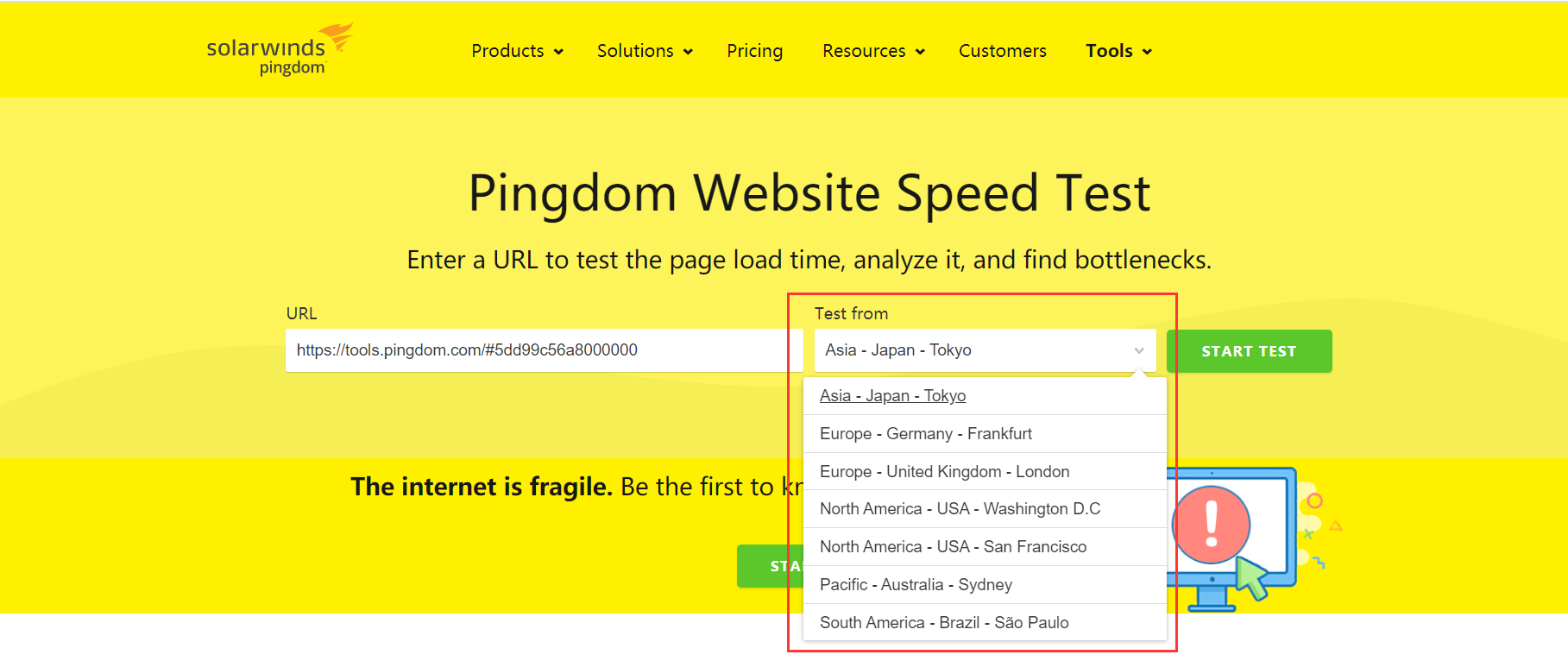Viewport: 1568px width, 661px height.
Task: Open the Test from location dropdown
Action: (985, 350)
